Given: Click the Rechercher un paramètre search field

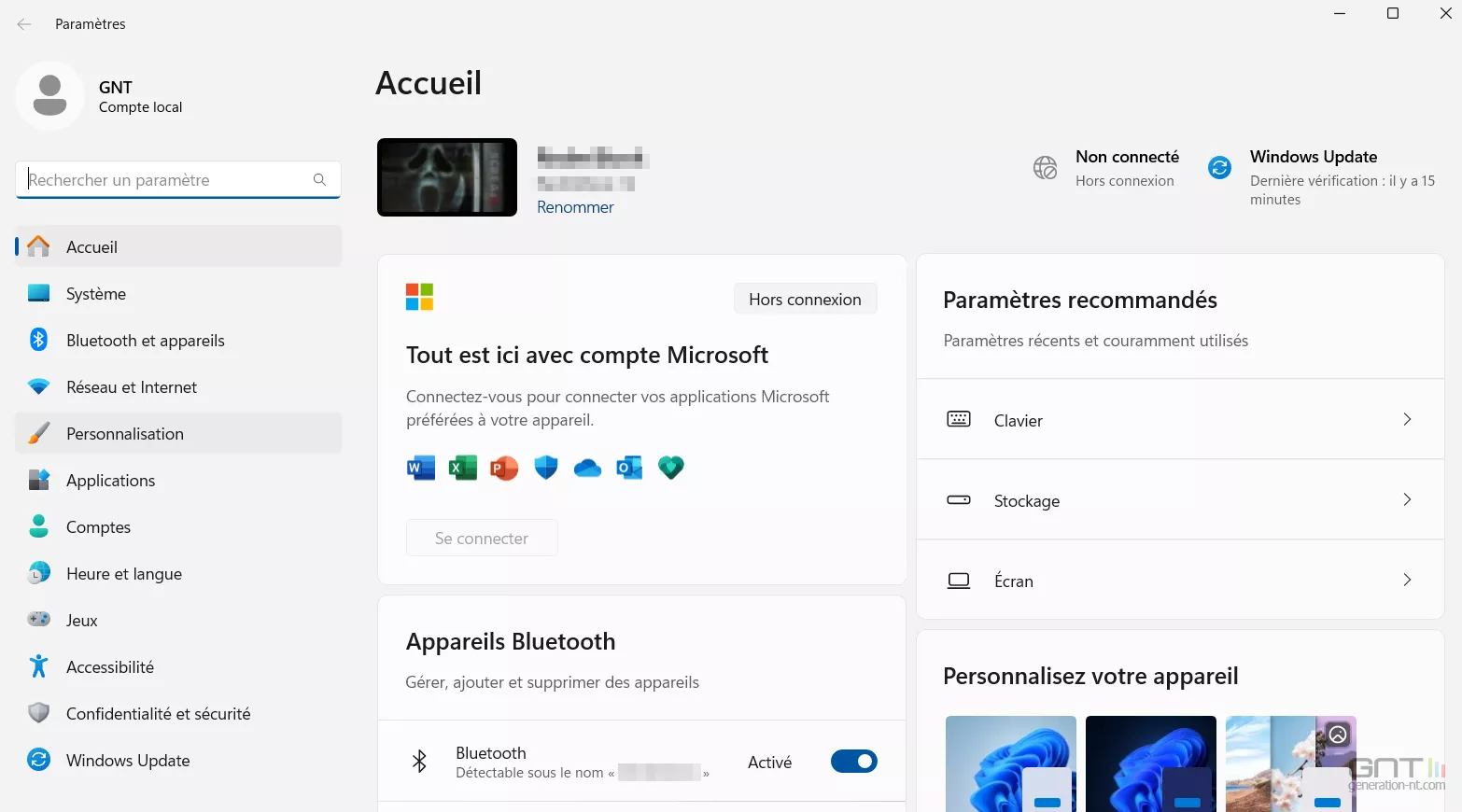Looking at the screenshot, I should (x=178, y=179).
